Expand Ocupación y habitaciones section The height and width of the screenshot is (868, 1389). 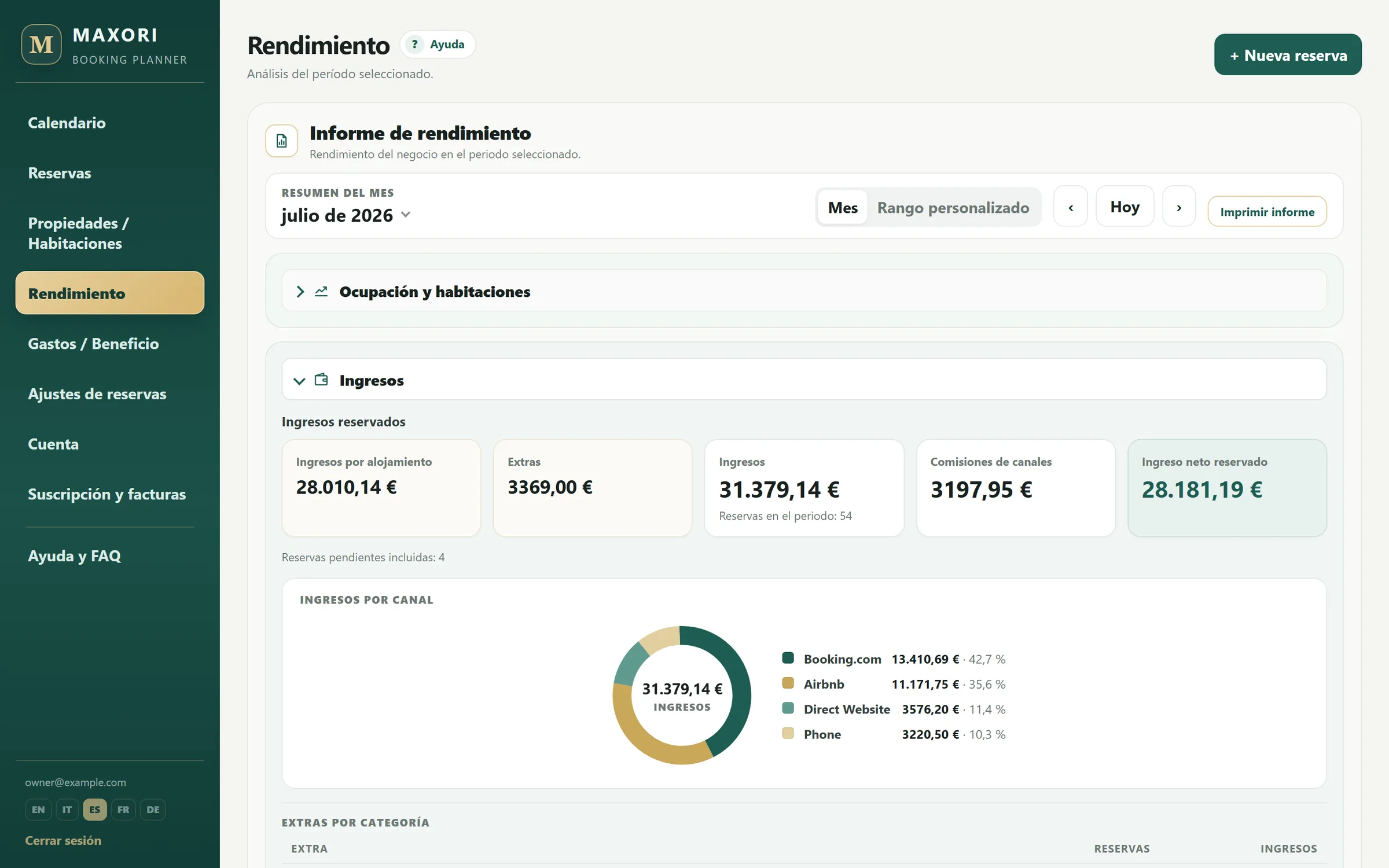[804, 291]
